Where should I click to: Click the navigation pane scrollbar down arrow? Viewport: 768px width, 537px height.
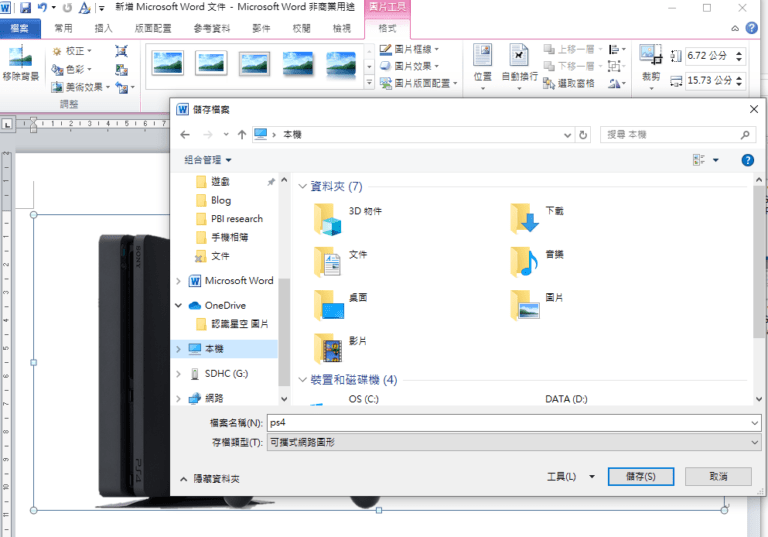pyautogui.click(x=284, y=399)
